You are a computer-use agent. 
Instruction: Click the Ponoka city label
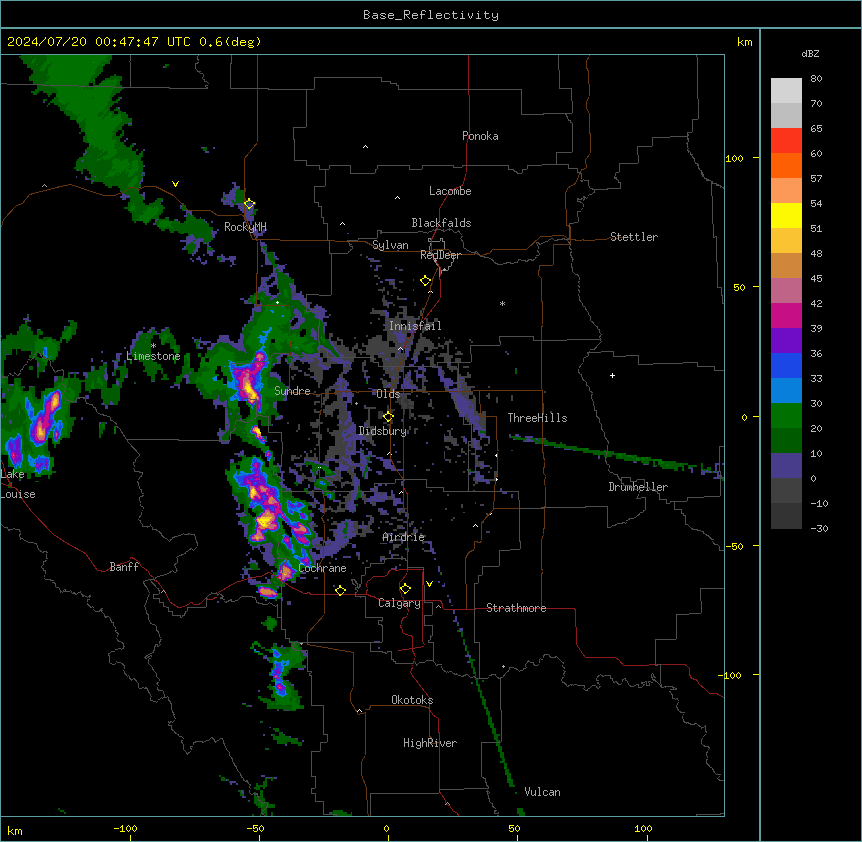click(480, 136)
